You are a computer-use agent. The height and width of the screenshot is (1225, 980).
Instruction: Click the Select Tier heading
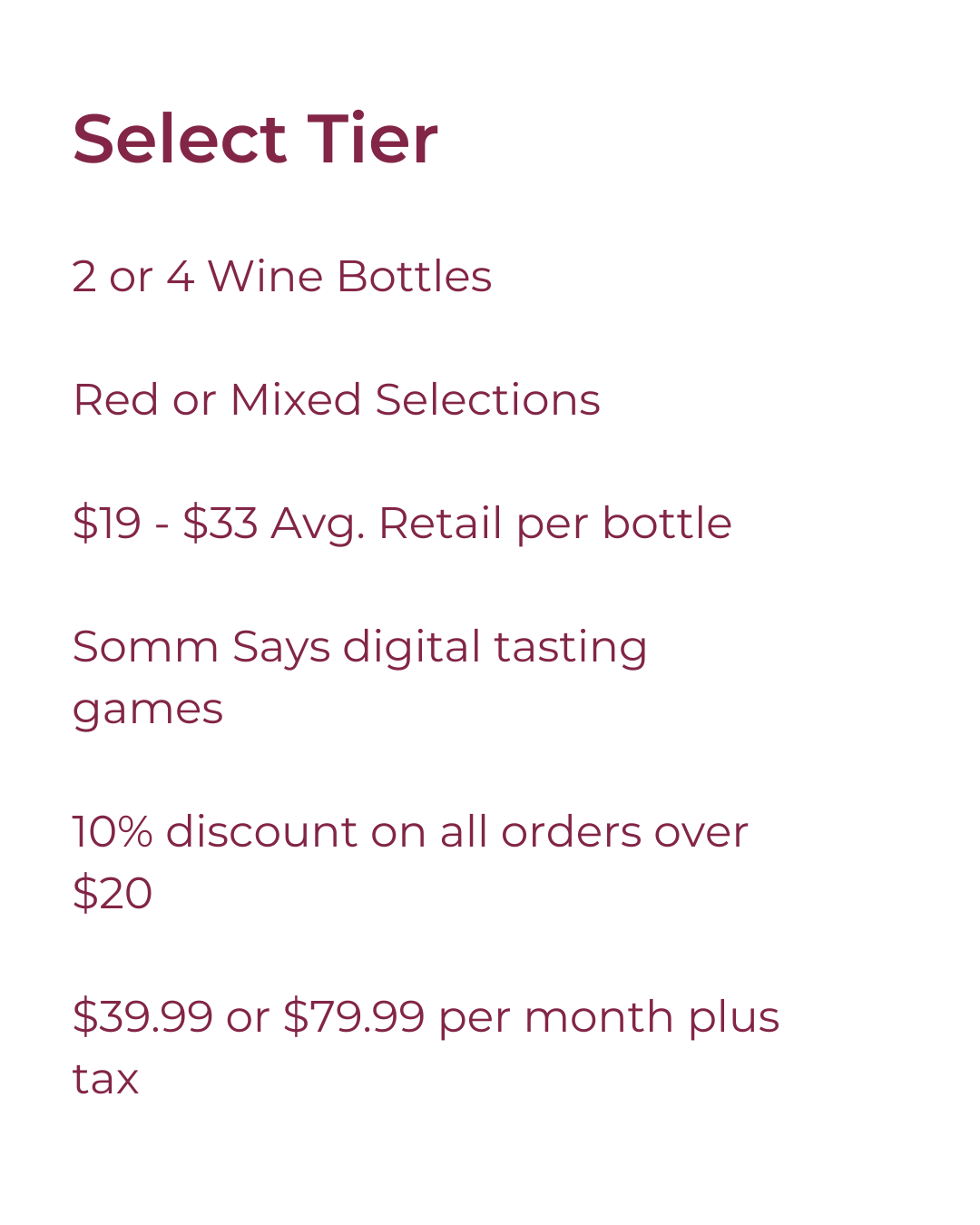click(255, 140)
